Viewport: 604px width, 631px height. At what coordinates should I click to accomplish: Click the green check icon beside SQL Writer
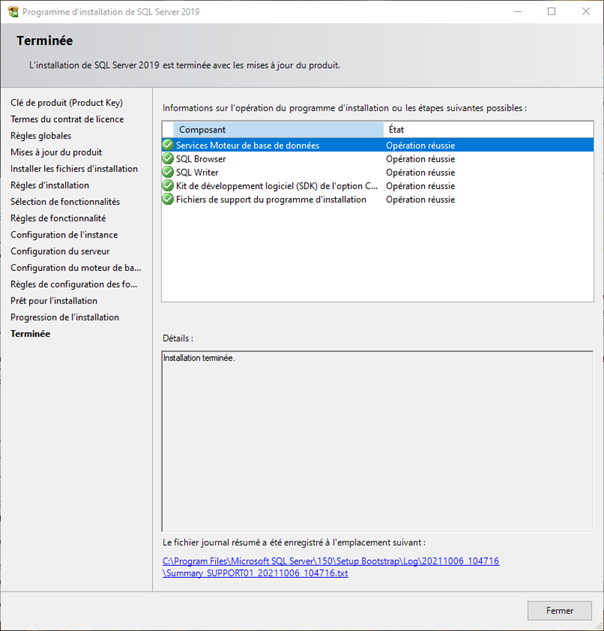click(168, 172)
